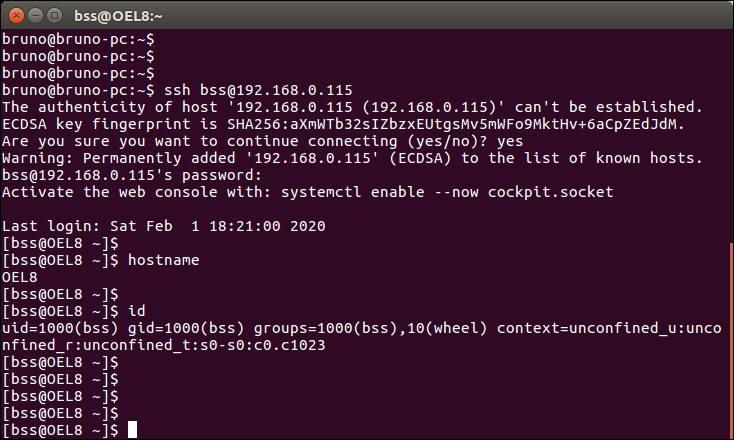The image size is (734, 440).
Task: Minimize the terminal window
Action: click(36, 16)
